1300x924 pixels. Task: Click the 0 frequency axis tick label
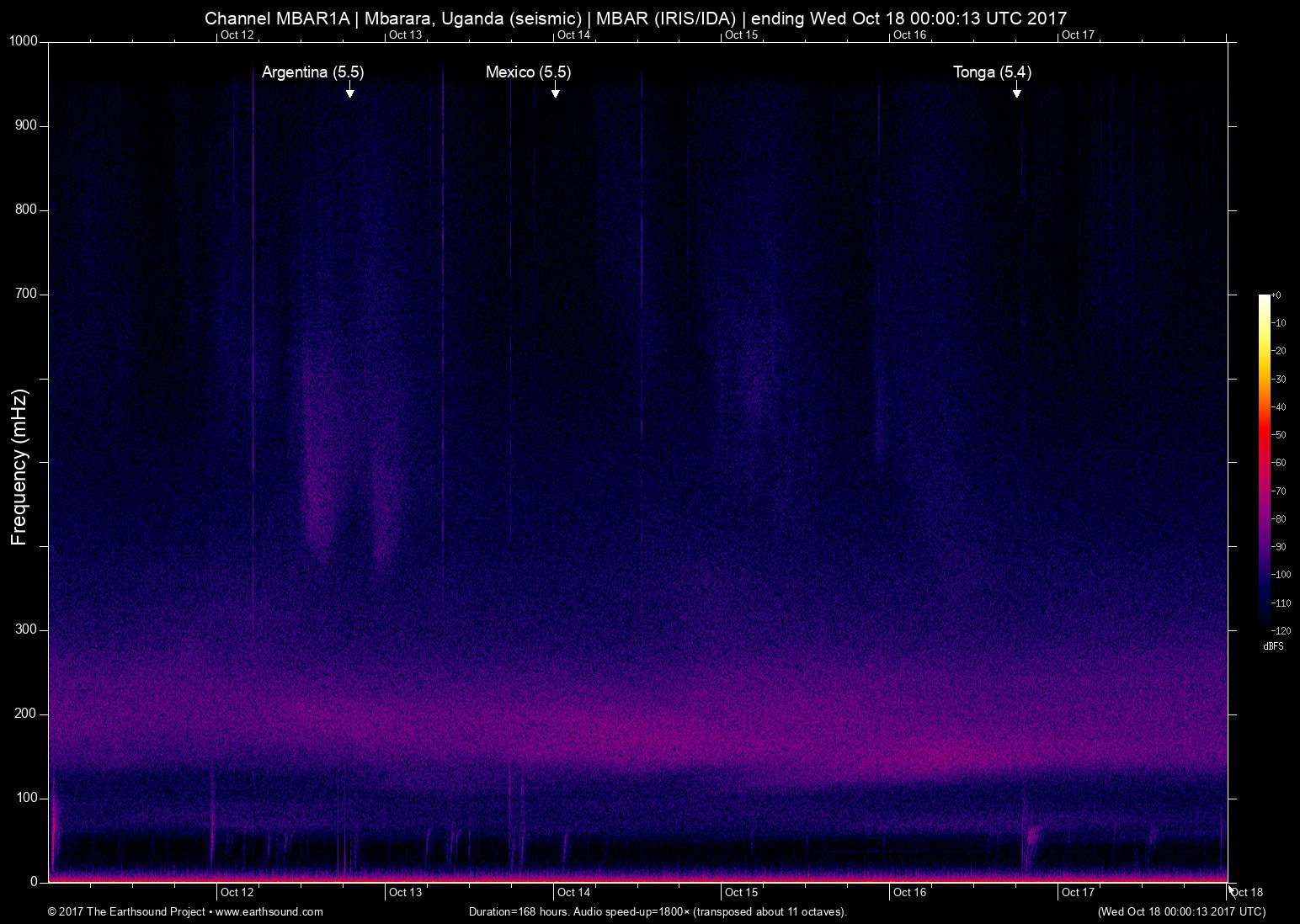pos(35,882)
